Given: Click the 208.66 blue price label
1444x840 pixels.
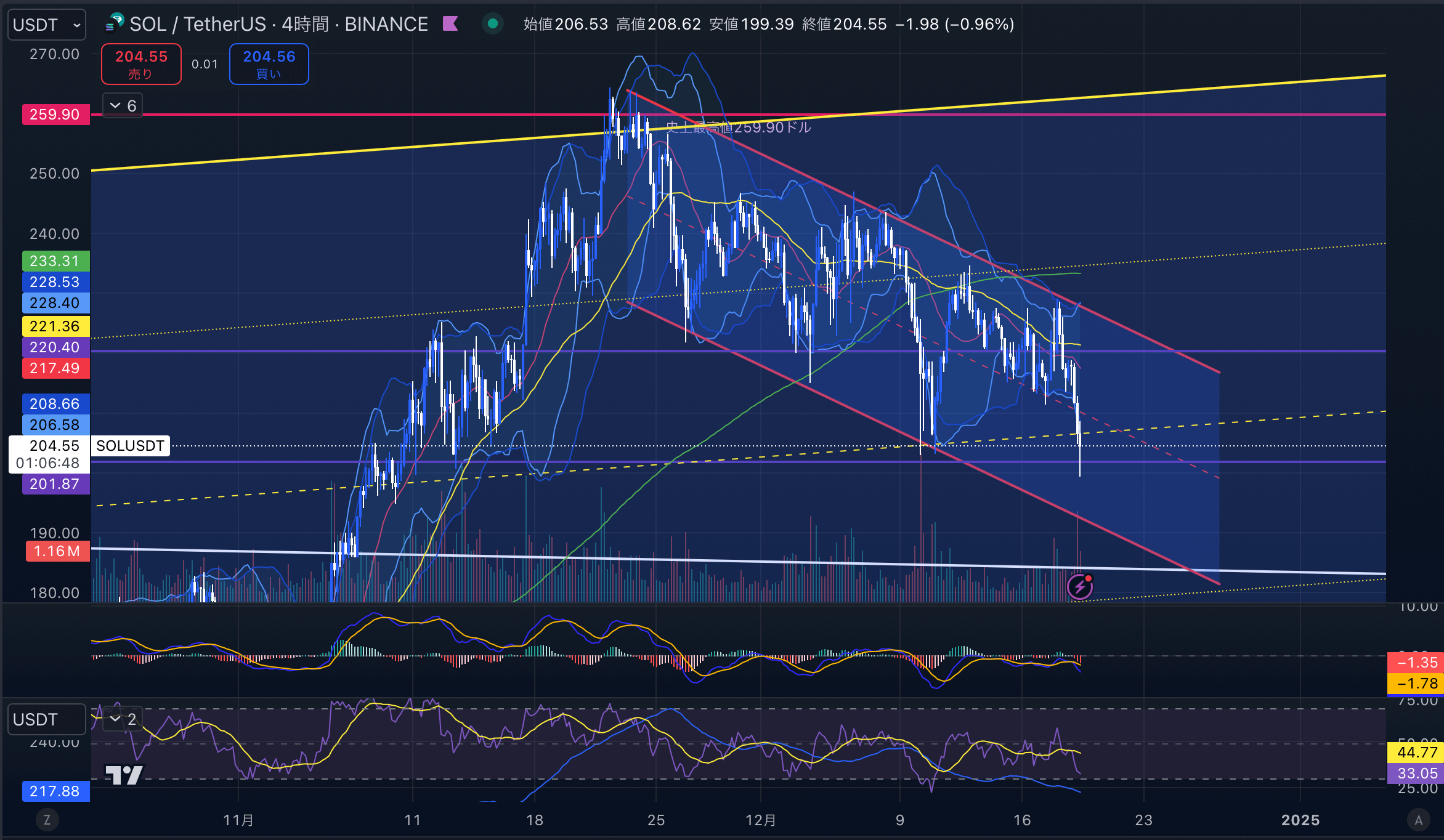Looking at the screenshot, I should 55,404.
